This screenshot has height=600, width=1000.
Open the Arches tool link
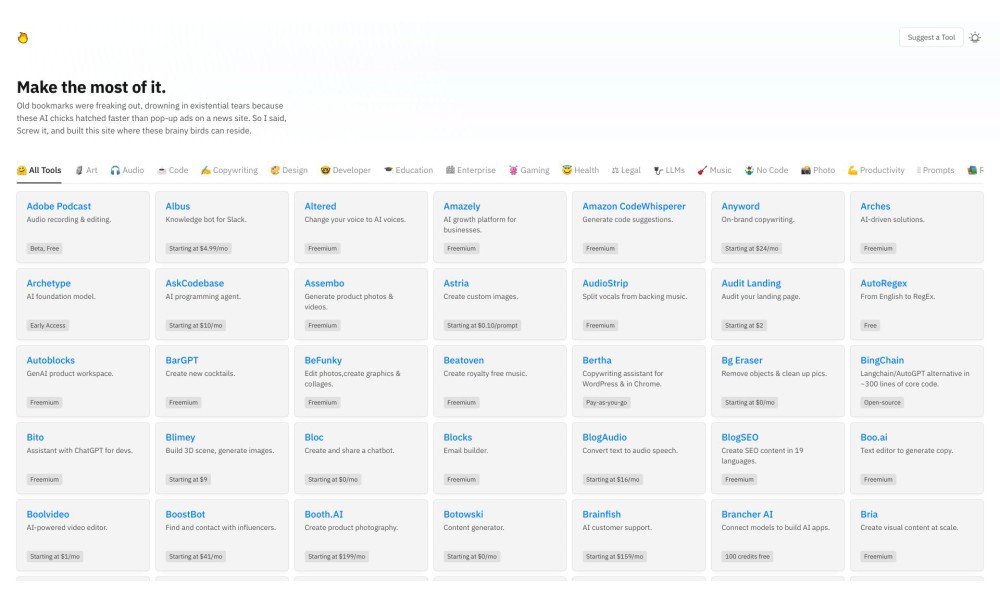tap(875, 206)
